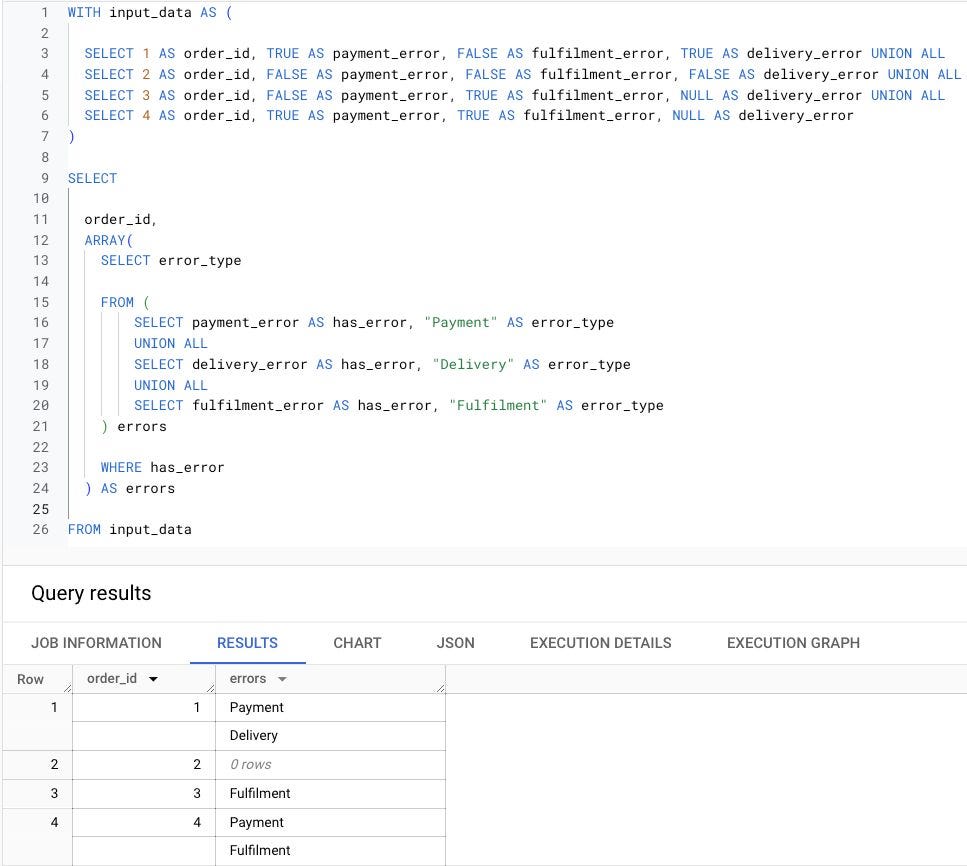Click the Row column resize handle
967x866 pixels.
click(x=68, y=688)
